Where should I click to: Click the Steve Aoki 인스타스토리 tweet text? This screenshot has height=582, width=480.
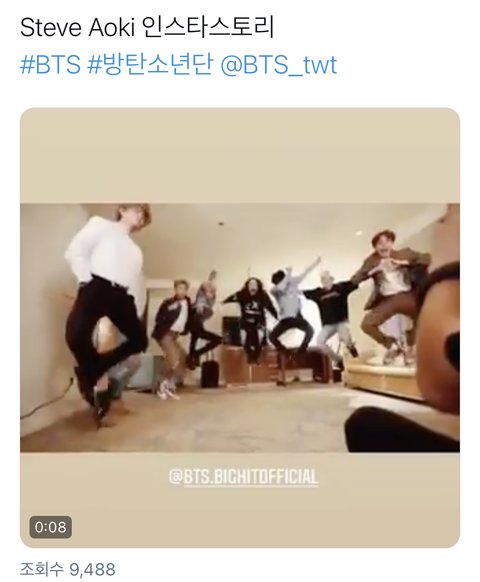coord(147,27)
